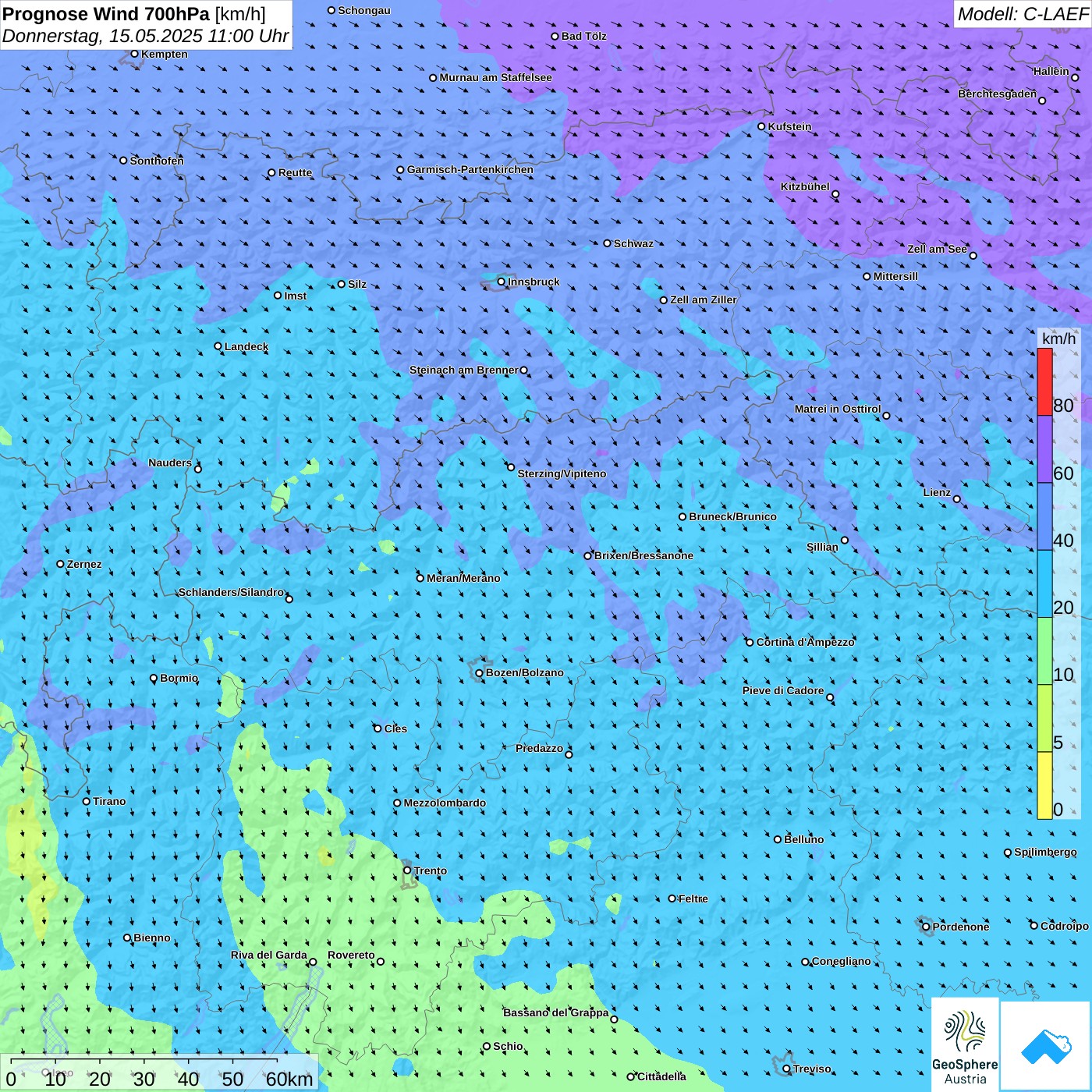Click the Berchtesgaden label

click(x=997, y=94)
